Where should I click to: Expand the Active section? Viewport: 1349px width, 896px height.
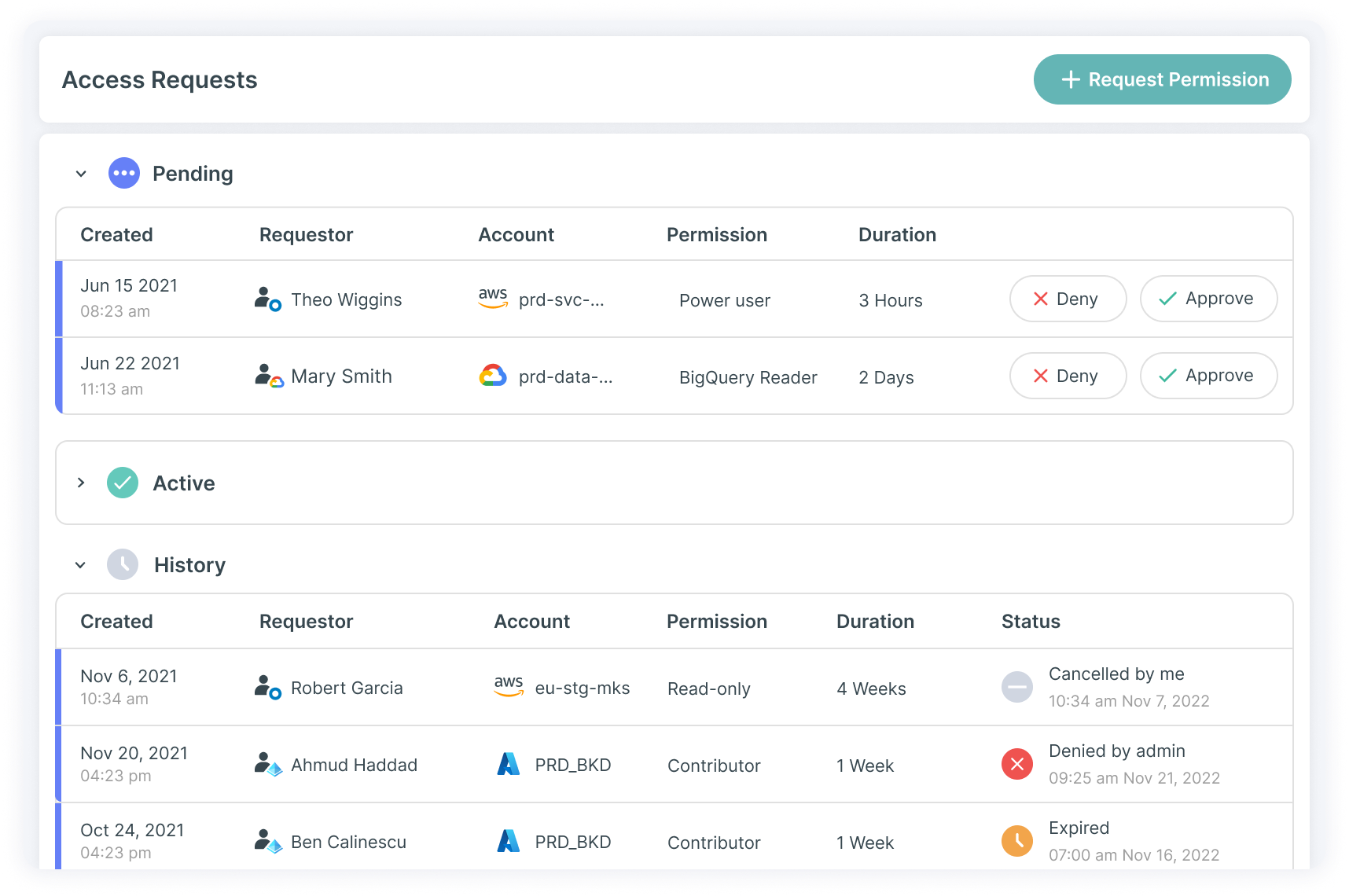coord(80,483)
